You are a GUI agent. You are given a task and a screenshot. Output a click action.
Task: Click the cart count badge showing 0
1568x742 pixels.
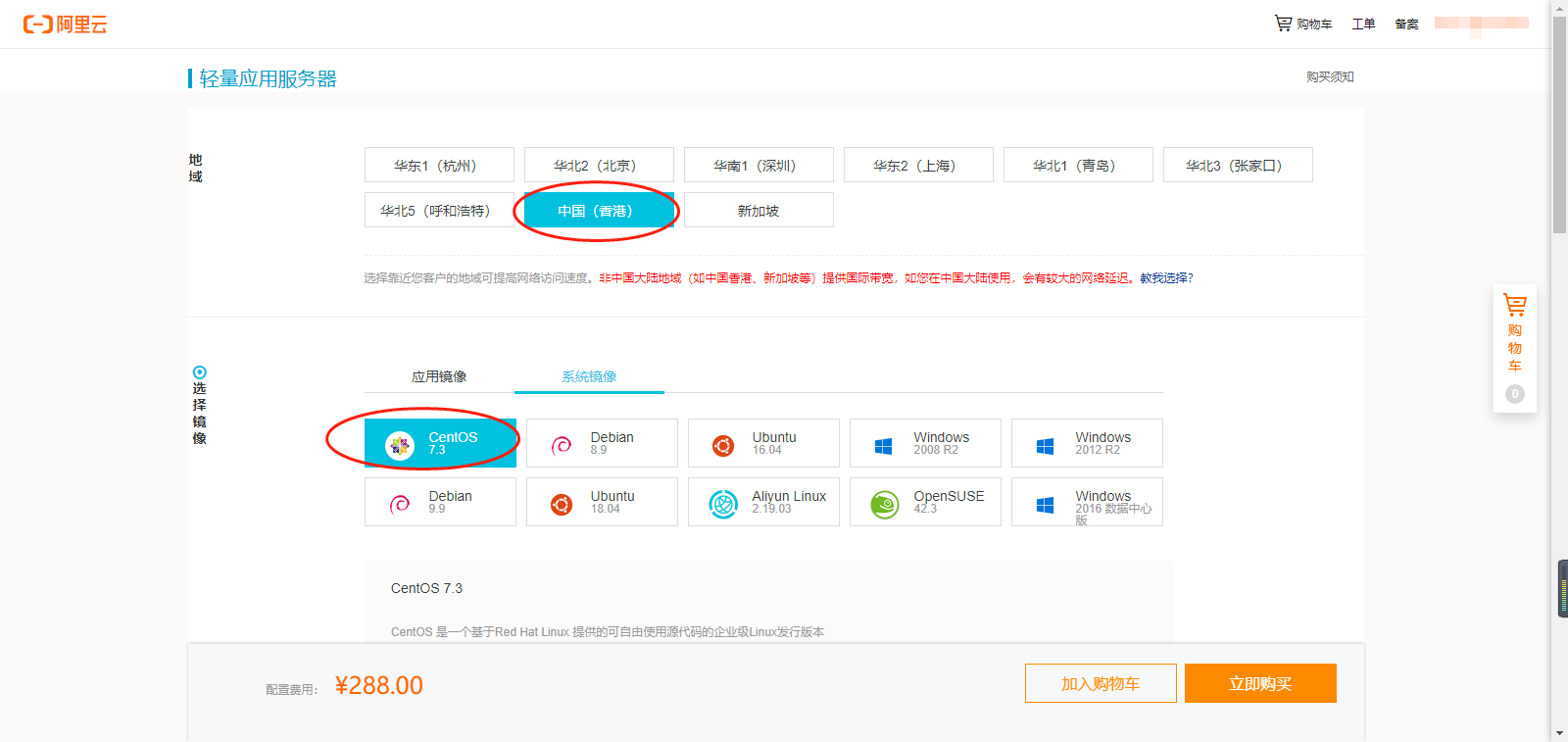pos(1515,394)
